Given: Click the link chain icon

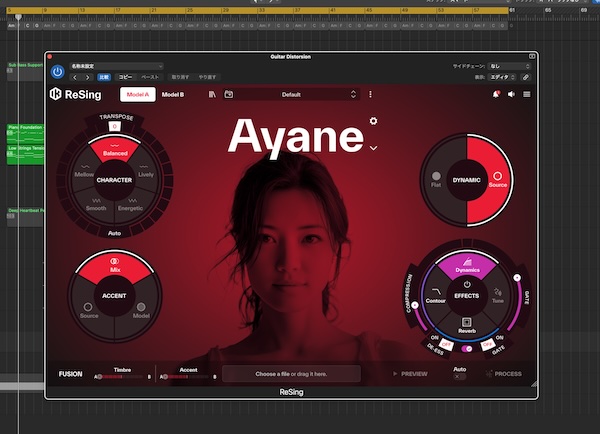Looking at the screenshot, I should click(526, 77).
